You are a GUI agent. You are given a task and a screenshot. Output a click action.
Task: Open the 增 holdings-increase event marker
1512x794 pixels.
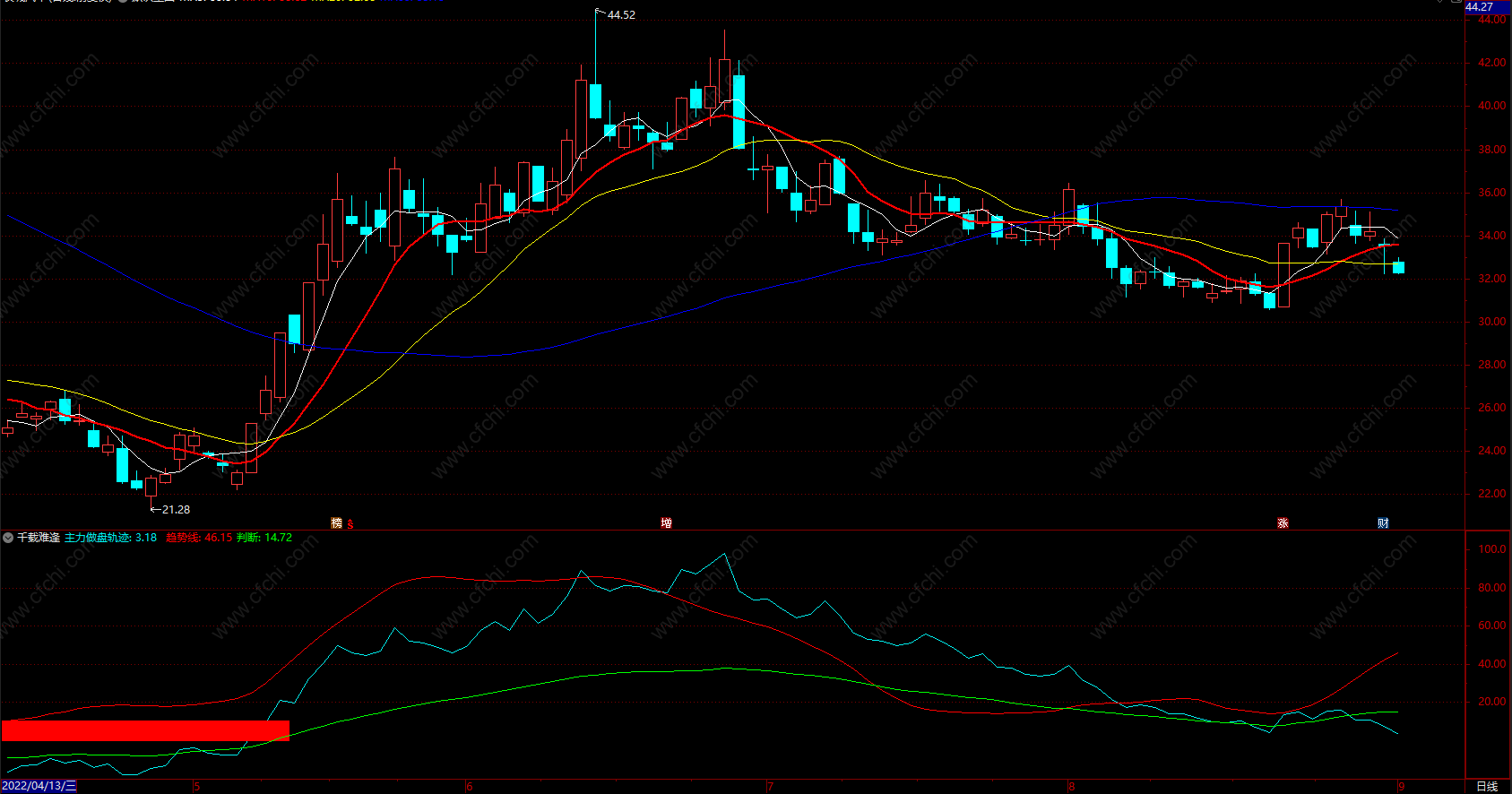point(666,523)
